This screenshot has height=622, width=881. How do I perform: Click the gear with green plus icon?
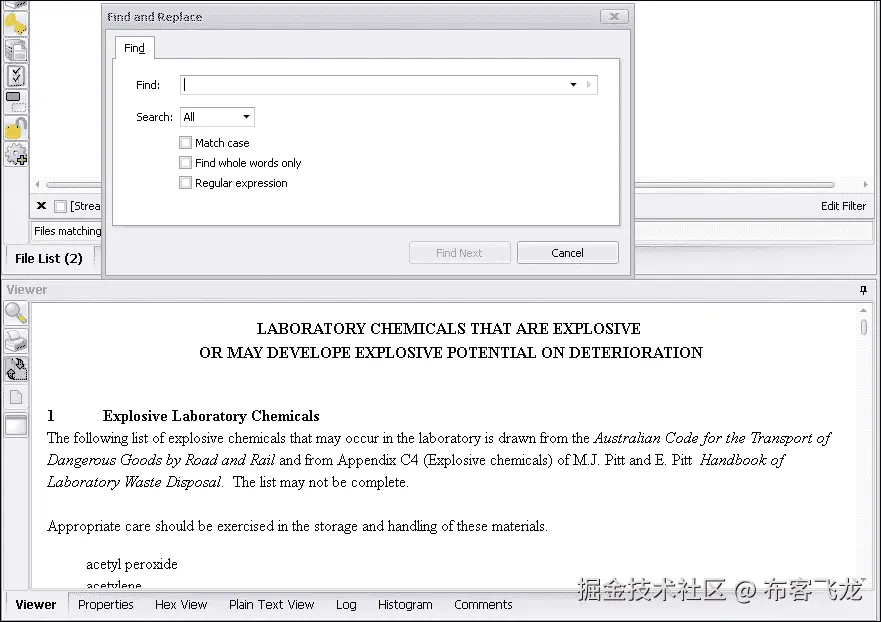tap(16, 154)
